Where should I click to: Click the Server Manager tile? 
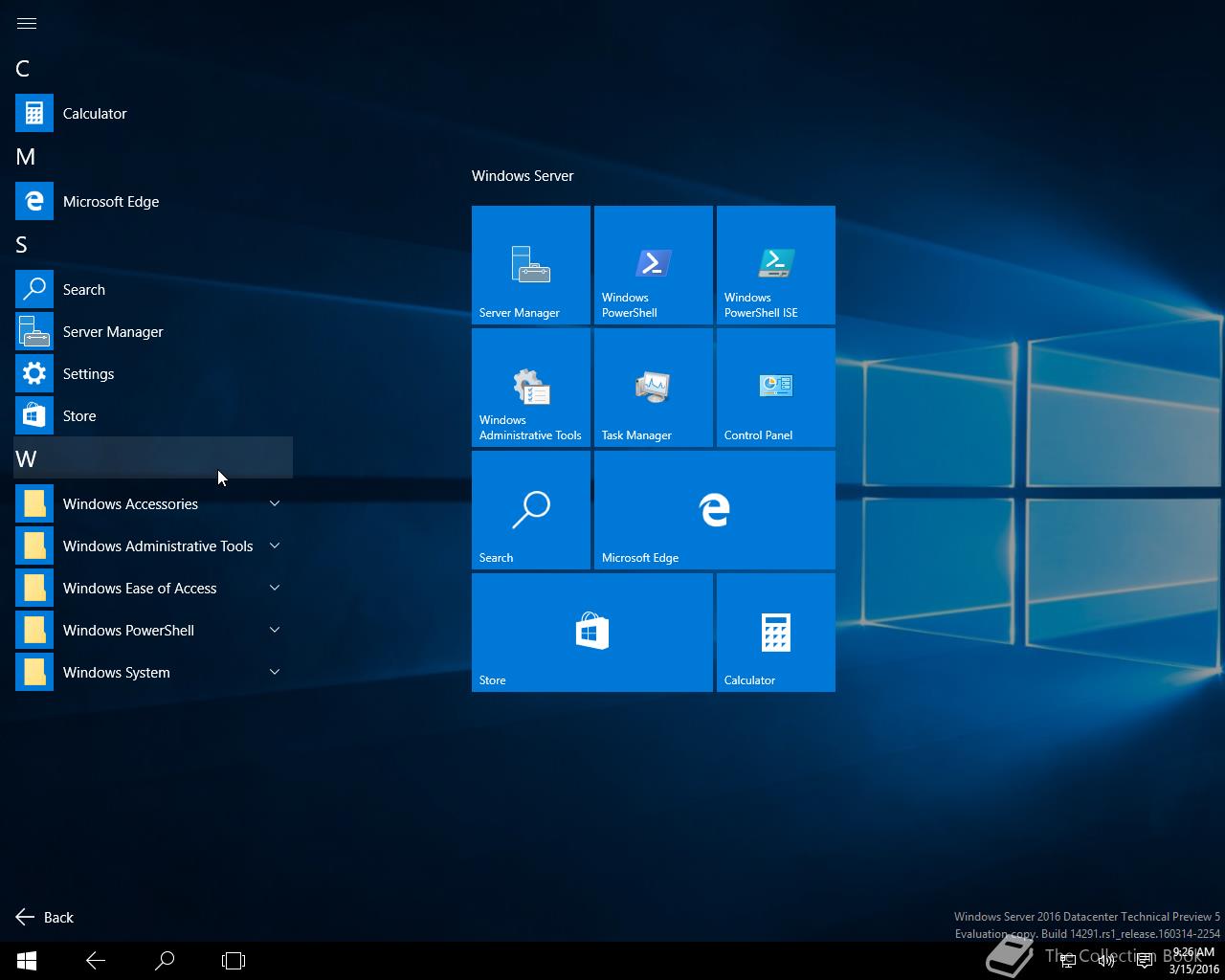click(531, 265)
